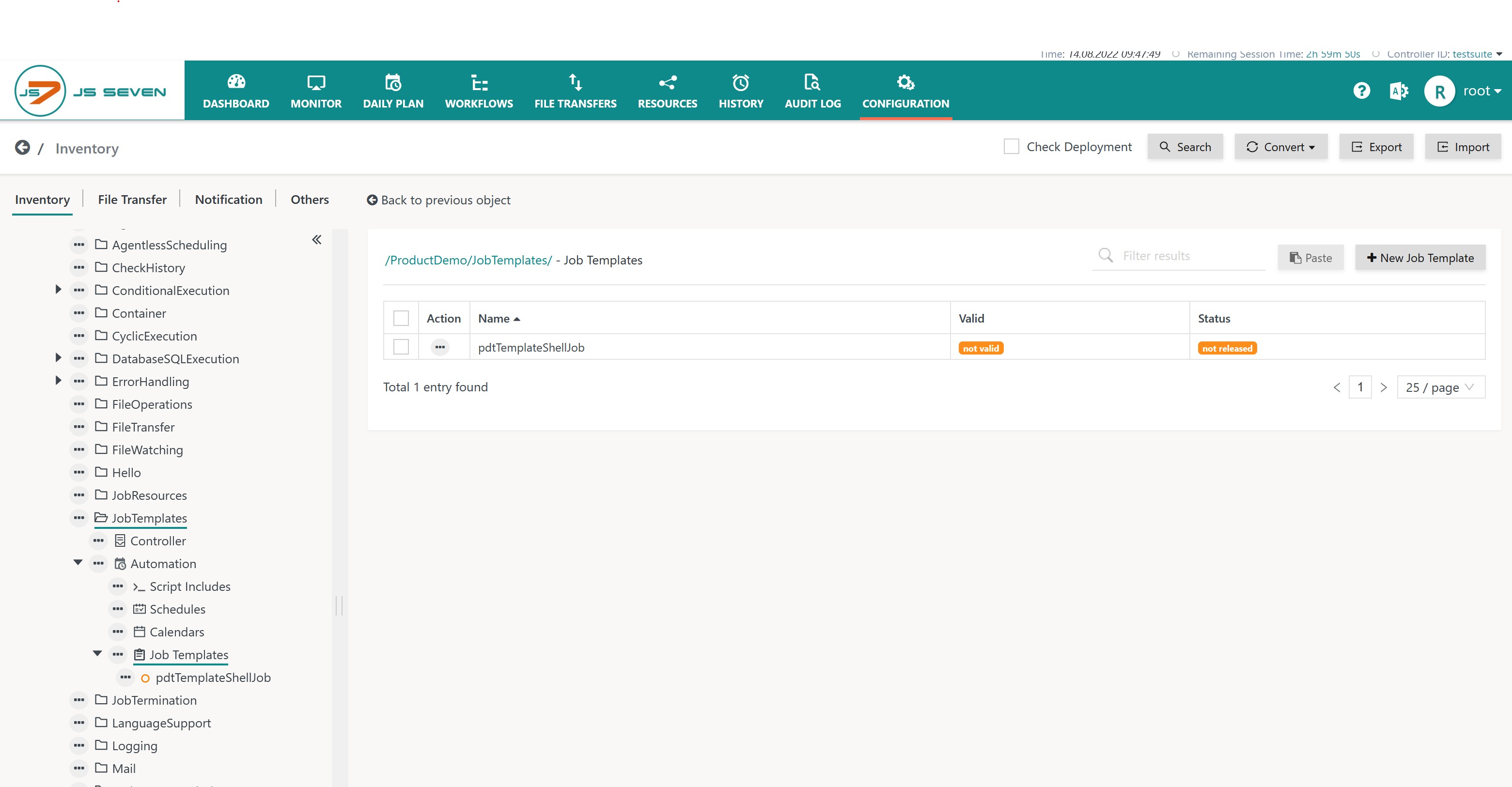The height and width of the screenshot is (787, 1512).
Task: Expand the DatabaseSQLExecution folder
Action: (58, 357)
